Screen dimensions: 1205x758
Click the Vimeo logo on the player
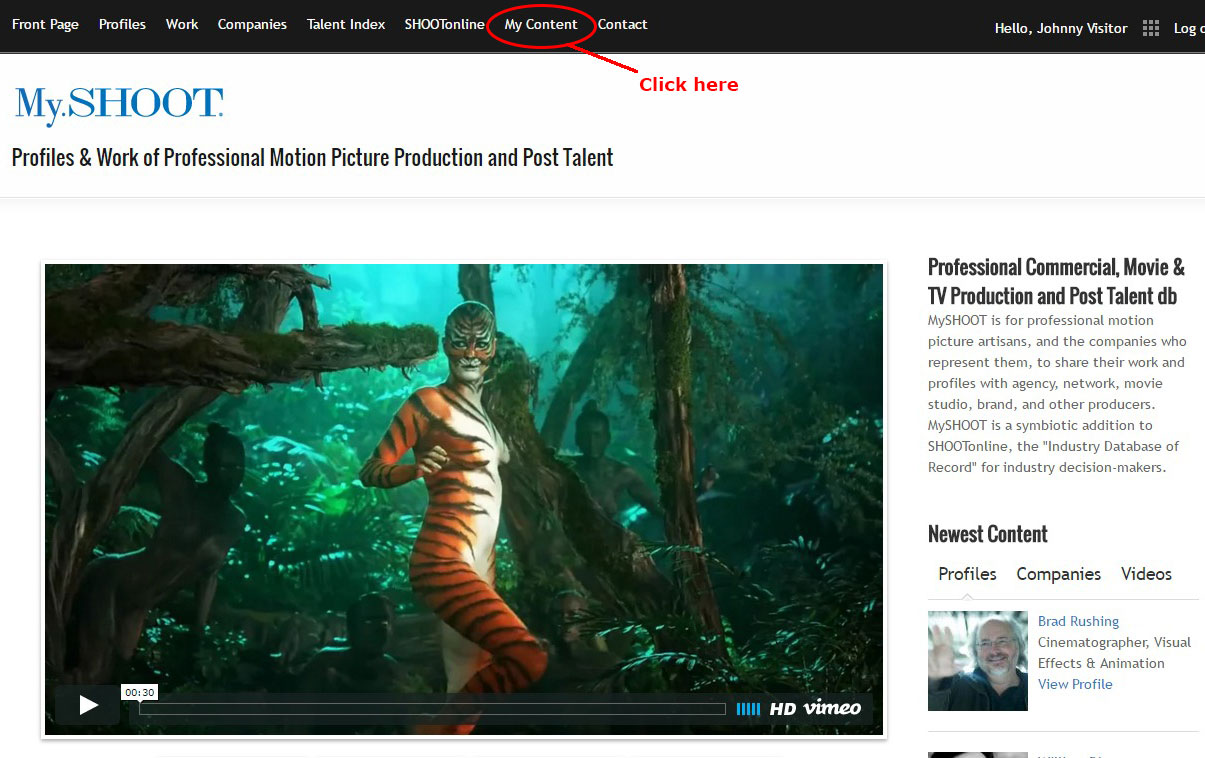click(x=832, y=709)
